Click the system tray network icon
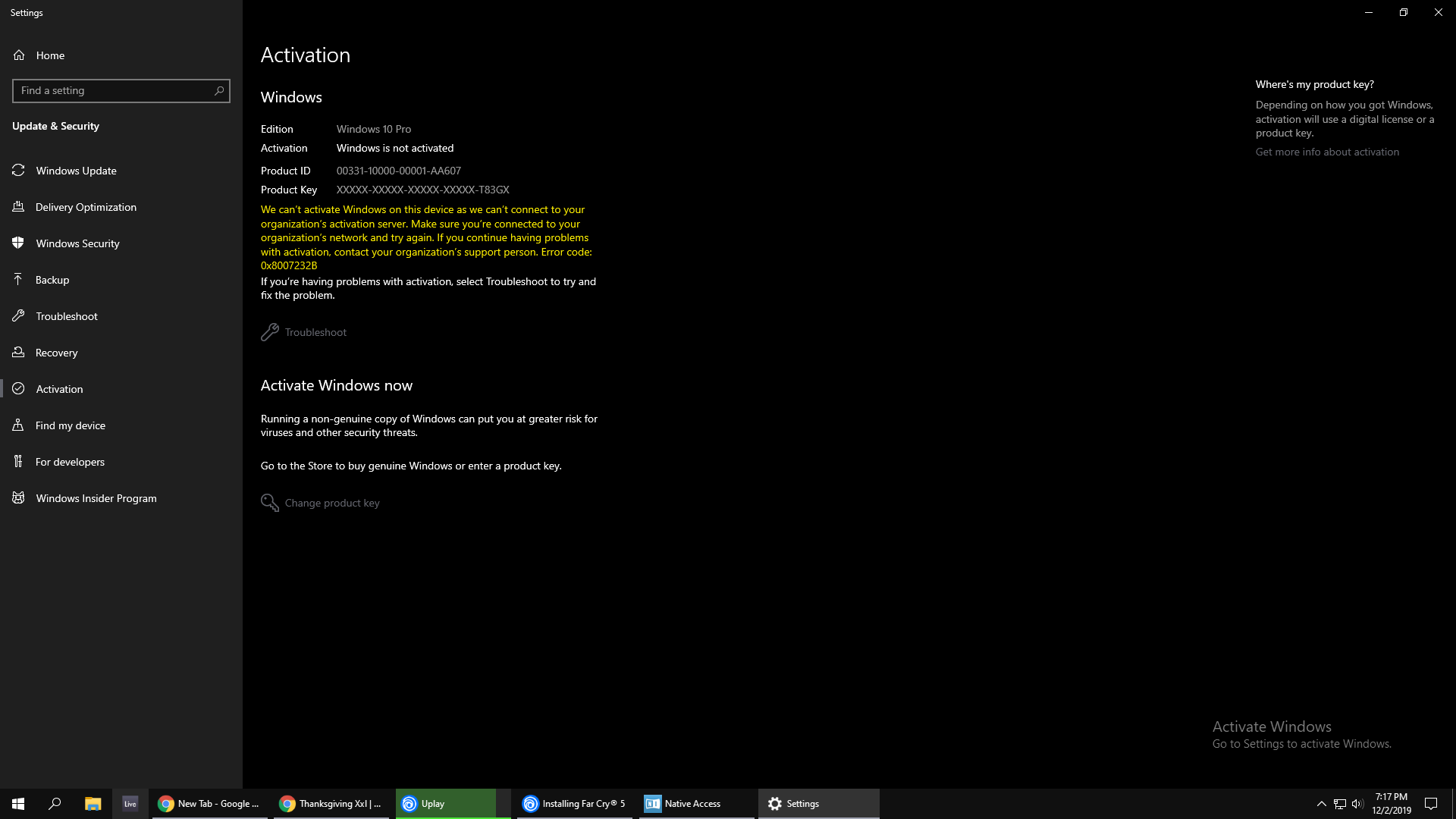This screenshot has height=819, width=1456. tap(1339, 803)
